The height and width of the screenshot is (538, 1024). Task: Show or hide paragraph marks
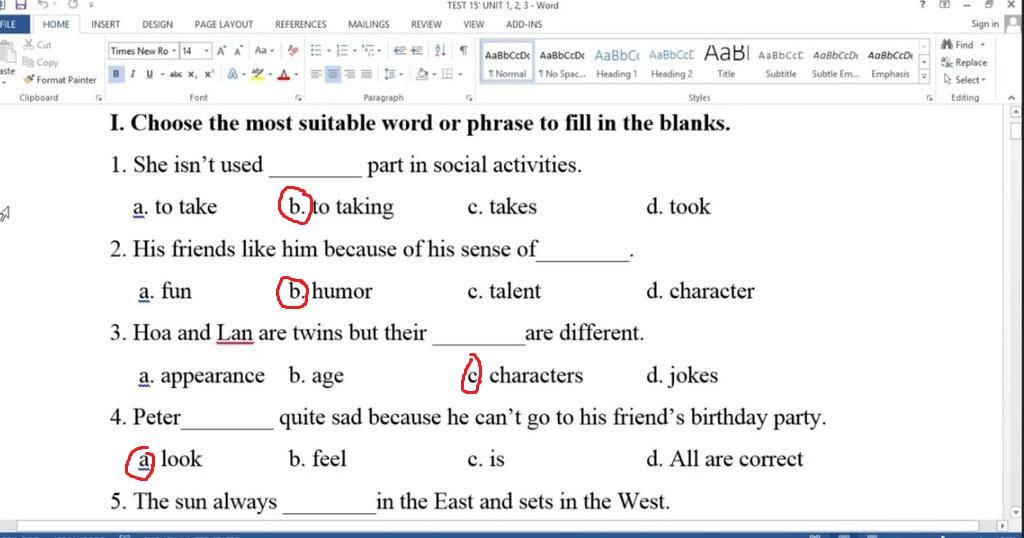point(463,51)
